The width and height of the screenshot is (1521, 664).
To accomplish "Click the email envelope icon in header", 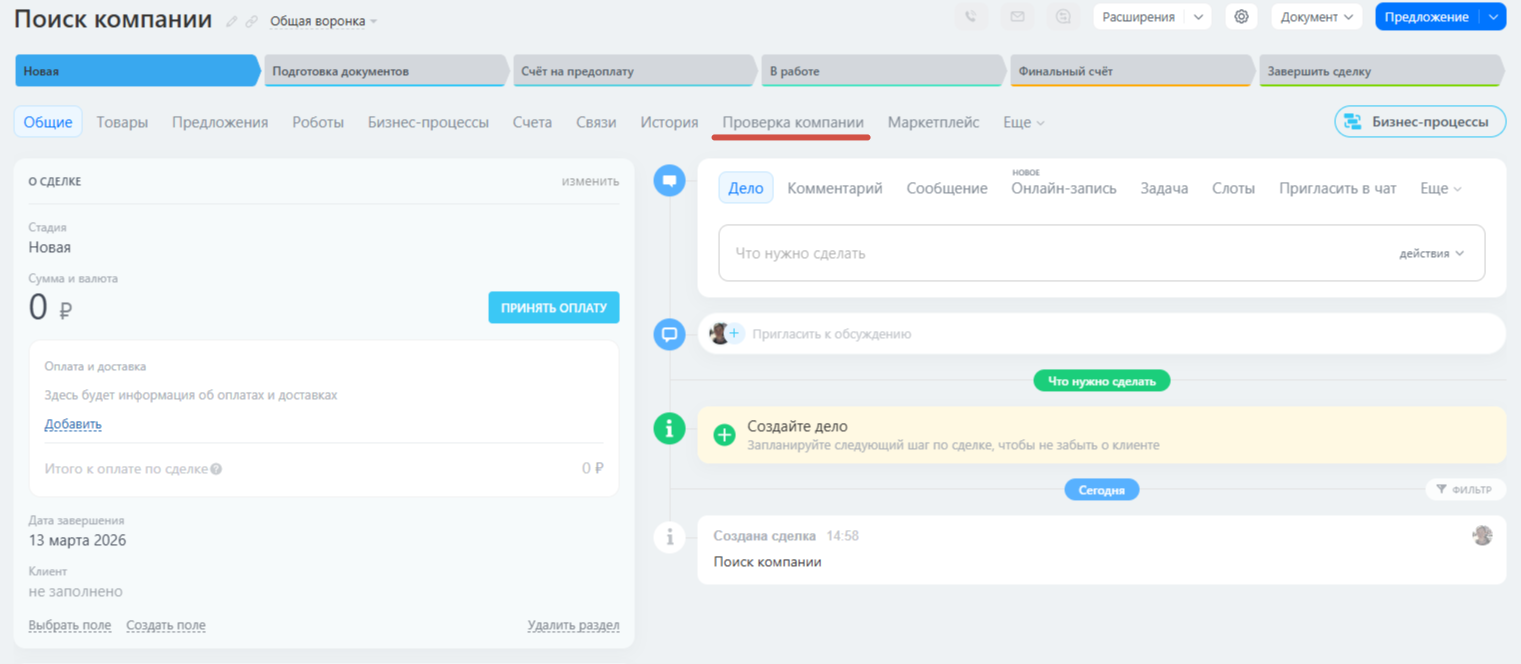I will (x=1017, y=17).
